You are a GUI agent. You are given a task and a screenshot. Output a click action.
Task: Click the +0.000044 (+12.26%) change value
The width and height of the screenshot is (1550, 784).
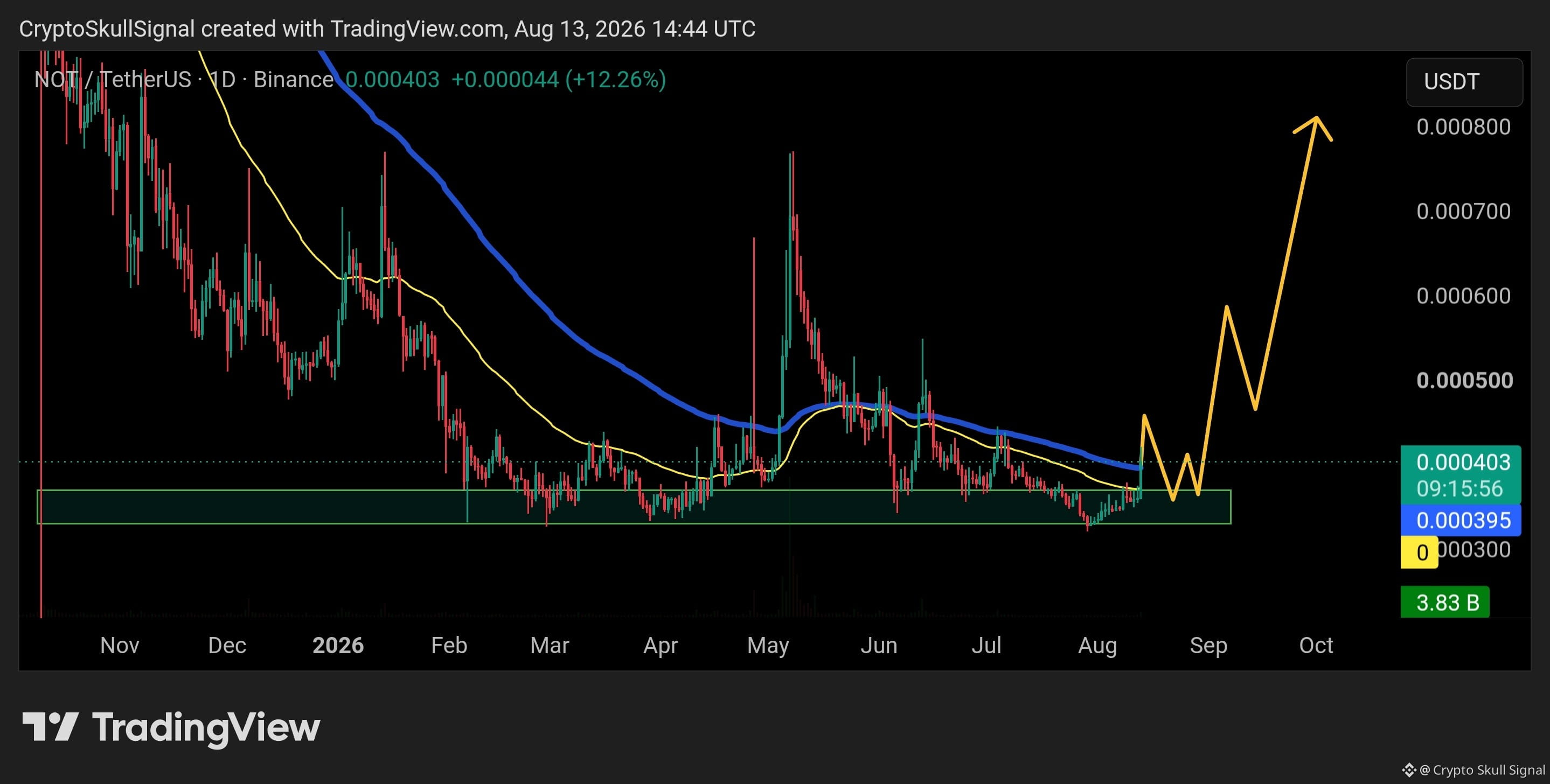point(558,79)
